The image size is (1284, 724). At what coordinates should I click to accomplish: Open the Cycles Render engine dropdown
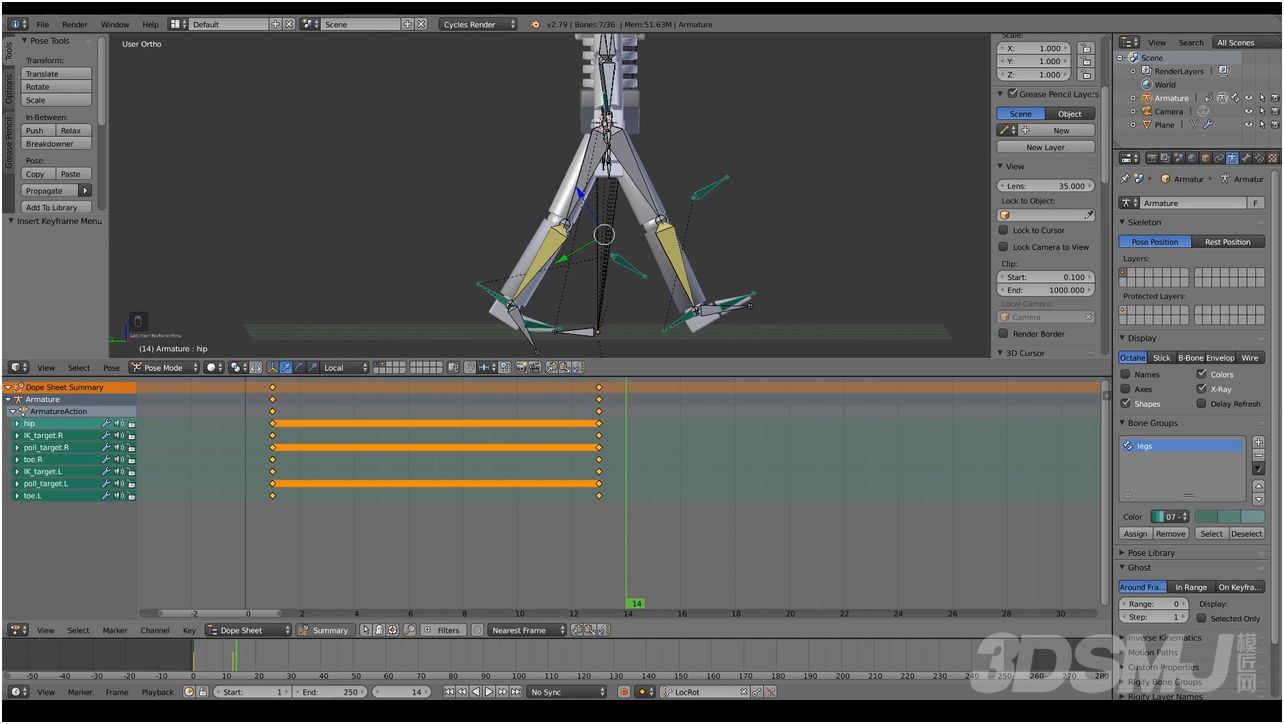point(479,24)
